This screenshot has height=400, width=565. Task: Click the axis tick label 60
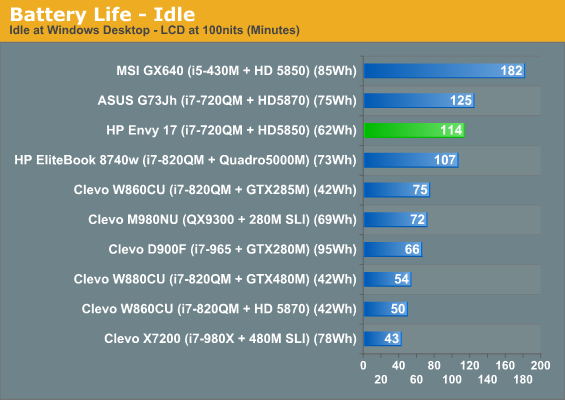coord(416,379)
